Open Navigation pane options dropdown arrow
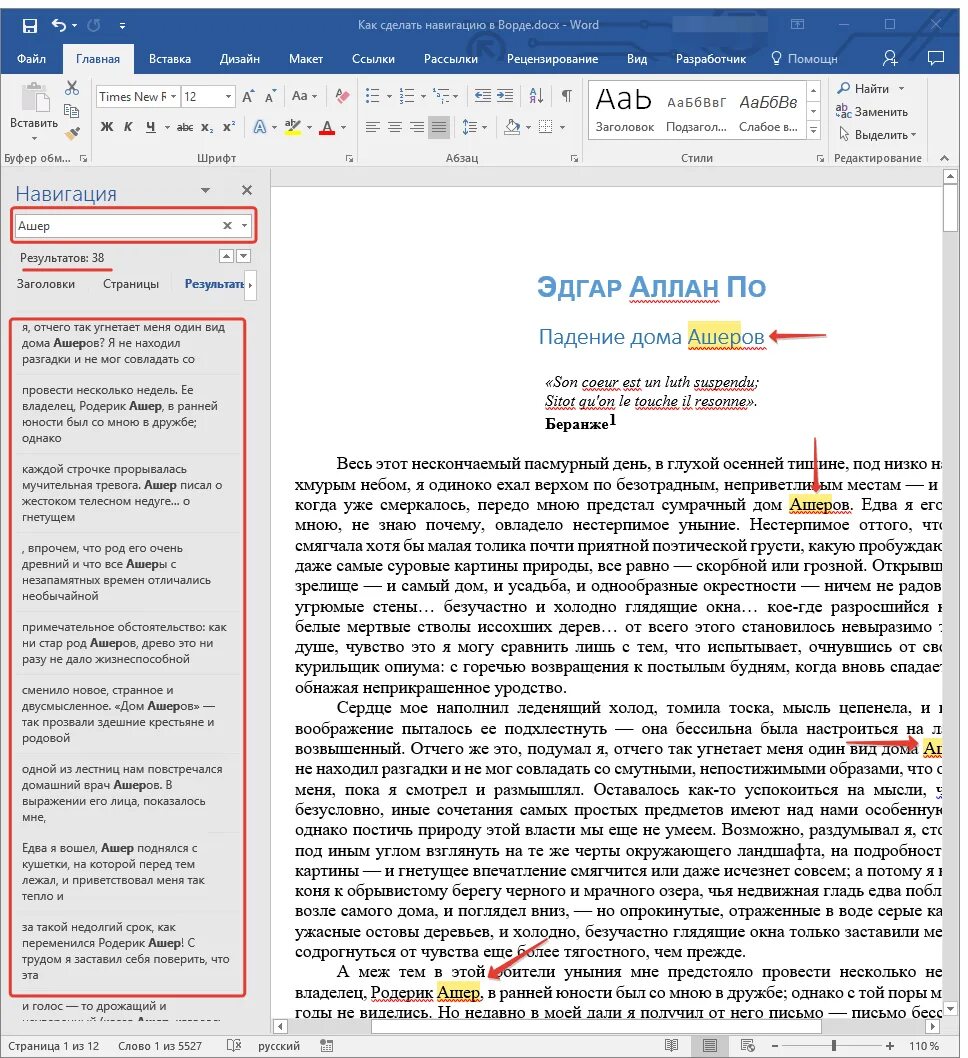This screenshot has width=968, height=1058. point(205,191)
